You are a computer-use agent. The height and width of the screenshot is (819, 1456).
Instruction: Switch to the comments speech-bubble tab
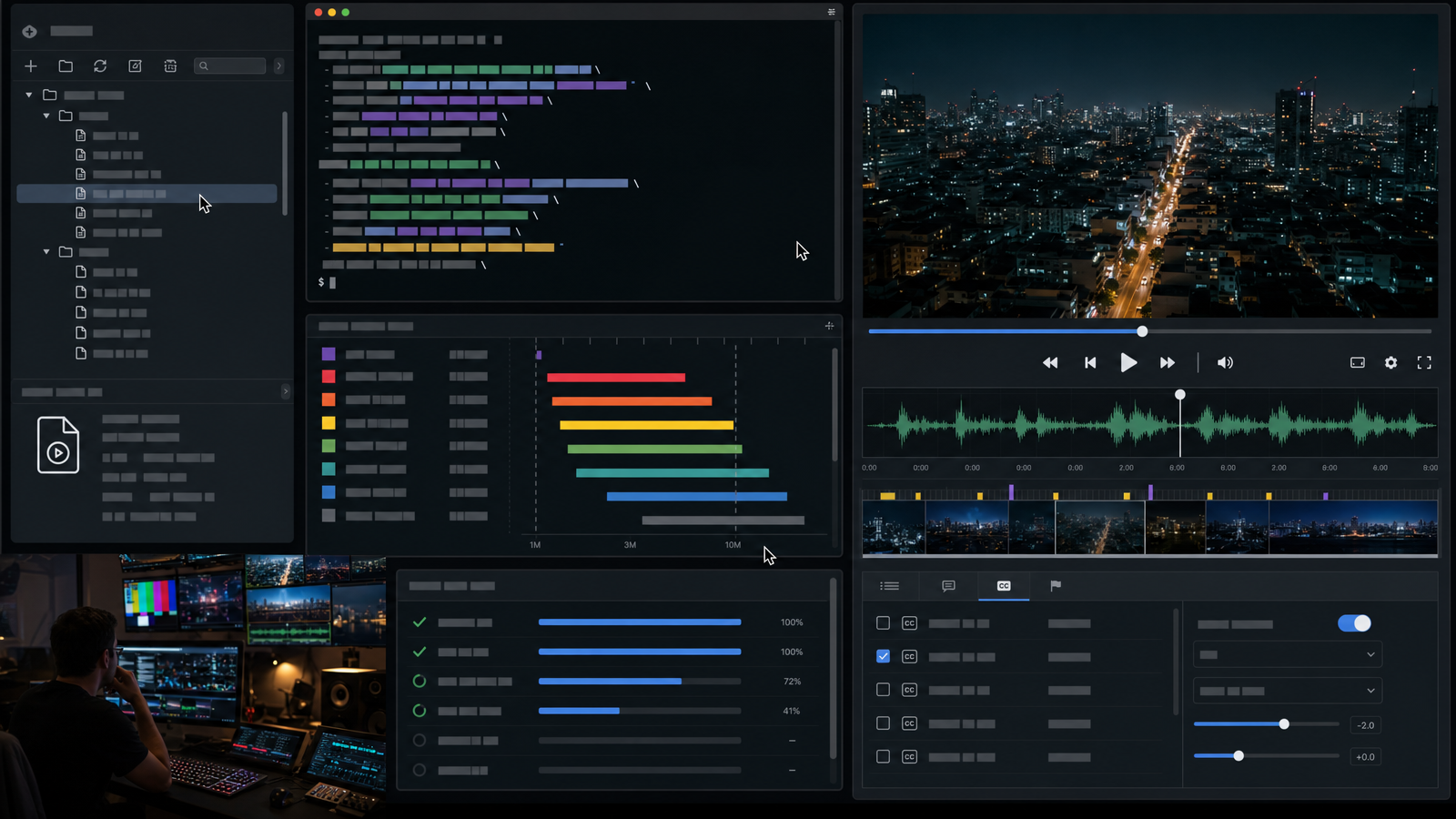[x=948, y=586]
